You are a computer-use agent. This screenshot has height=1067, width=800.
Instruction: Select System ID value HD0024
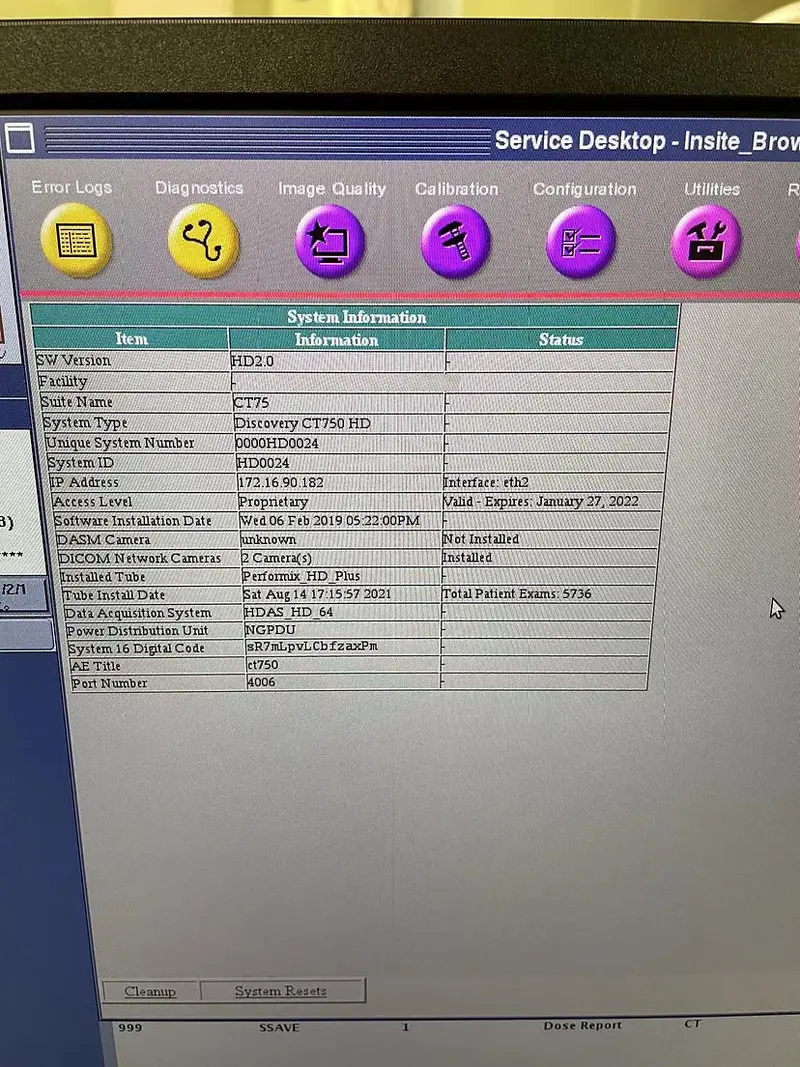pos(263,463)
